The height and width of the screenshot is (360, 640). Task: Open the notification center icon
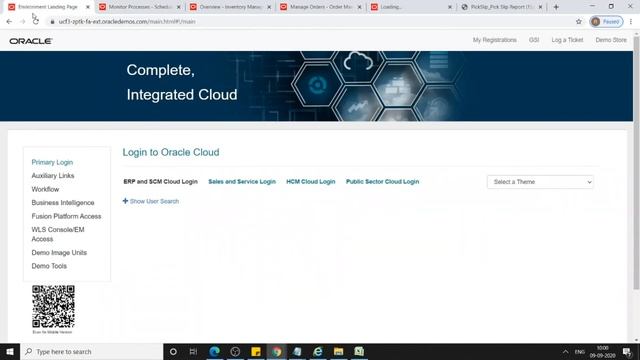627,351
